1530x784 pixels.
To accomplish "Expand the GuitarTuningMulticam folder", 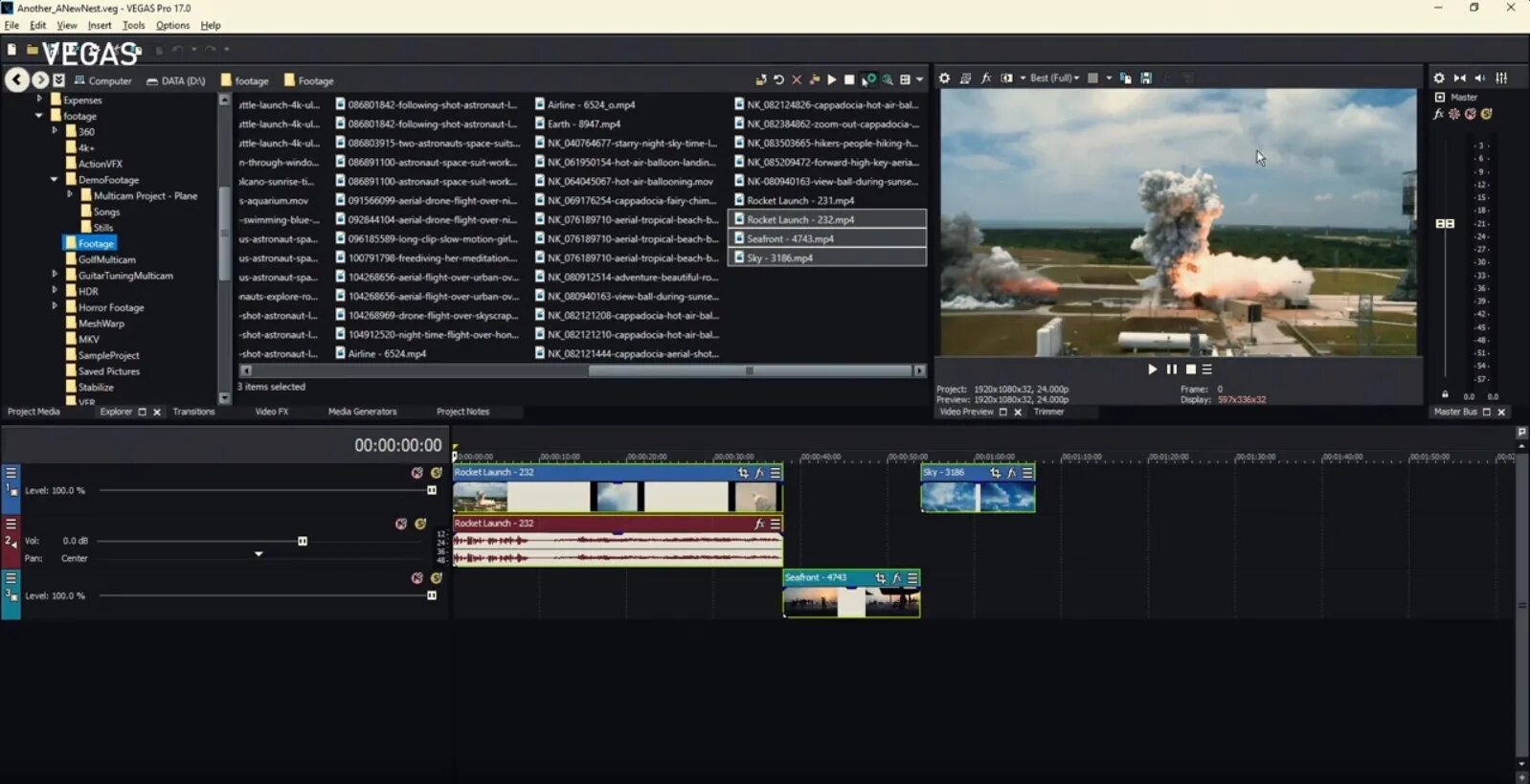I will (55, 275).
